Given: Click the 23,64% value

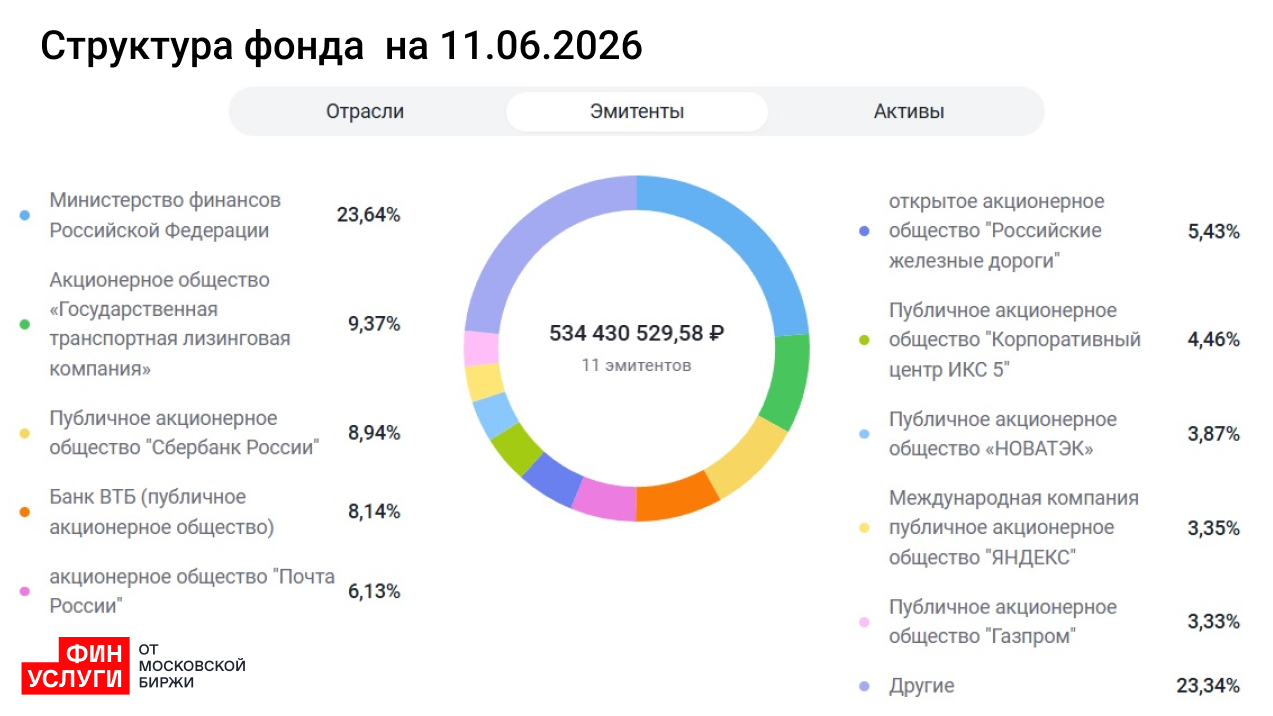Looking at the screenshot, I should 369,214.
